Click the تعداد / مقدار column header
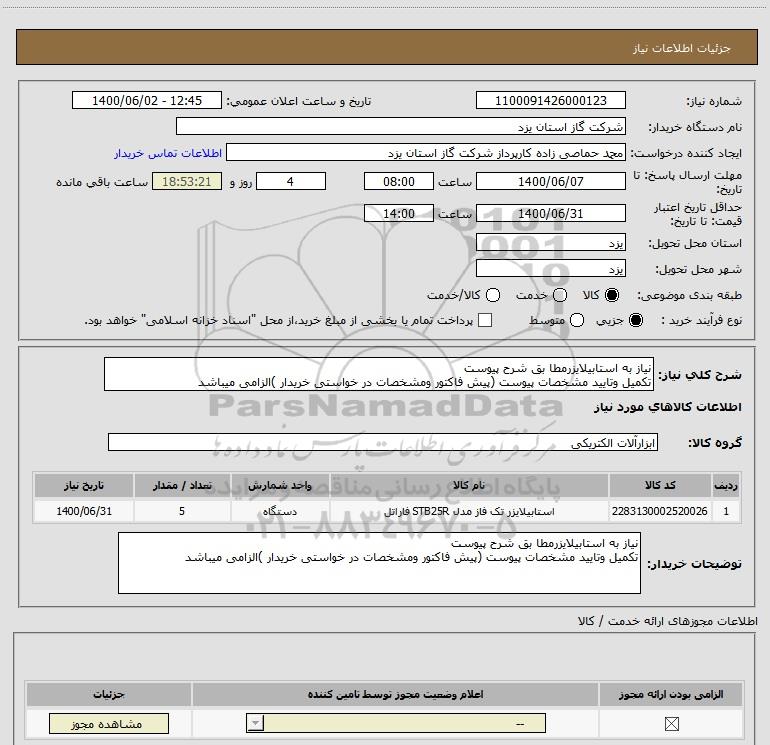 pyautogui.click(x=182, y=485)
